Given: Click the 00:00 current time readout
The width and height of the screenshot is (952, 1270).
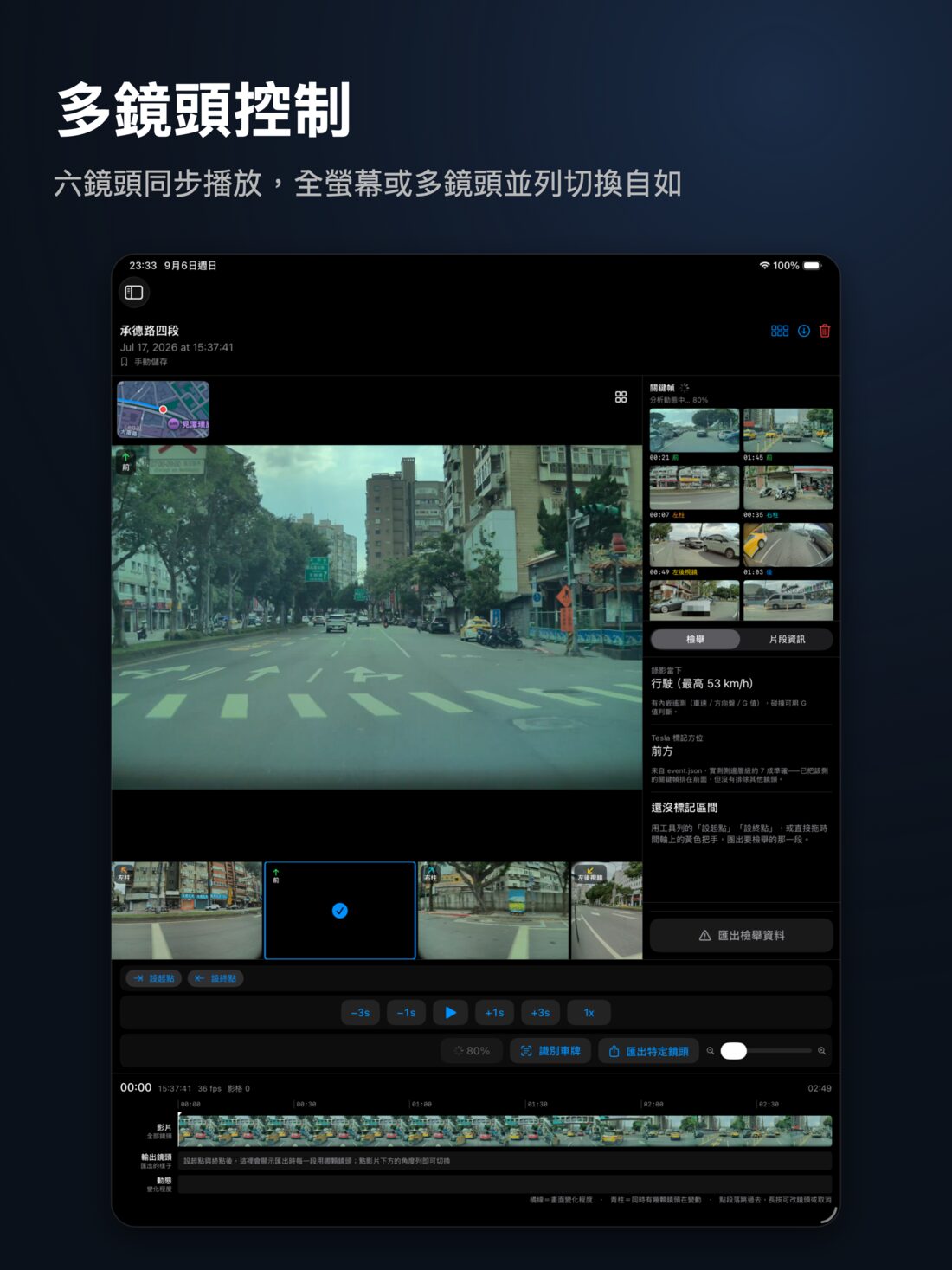Looking at the screenshot, I should coord(136,1087).
